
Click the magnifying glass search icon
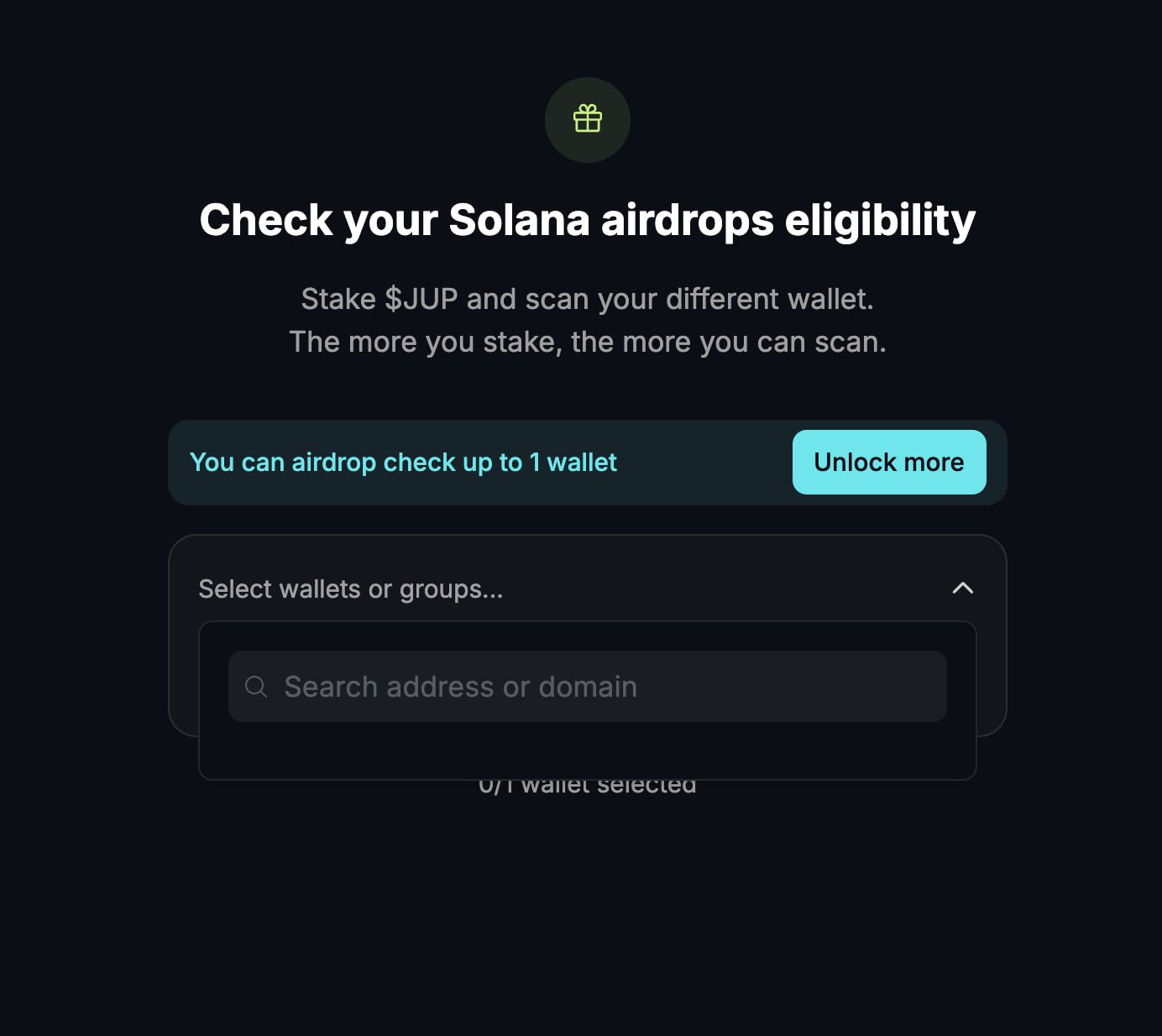click(x=256, y=687)
